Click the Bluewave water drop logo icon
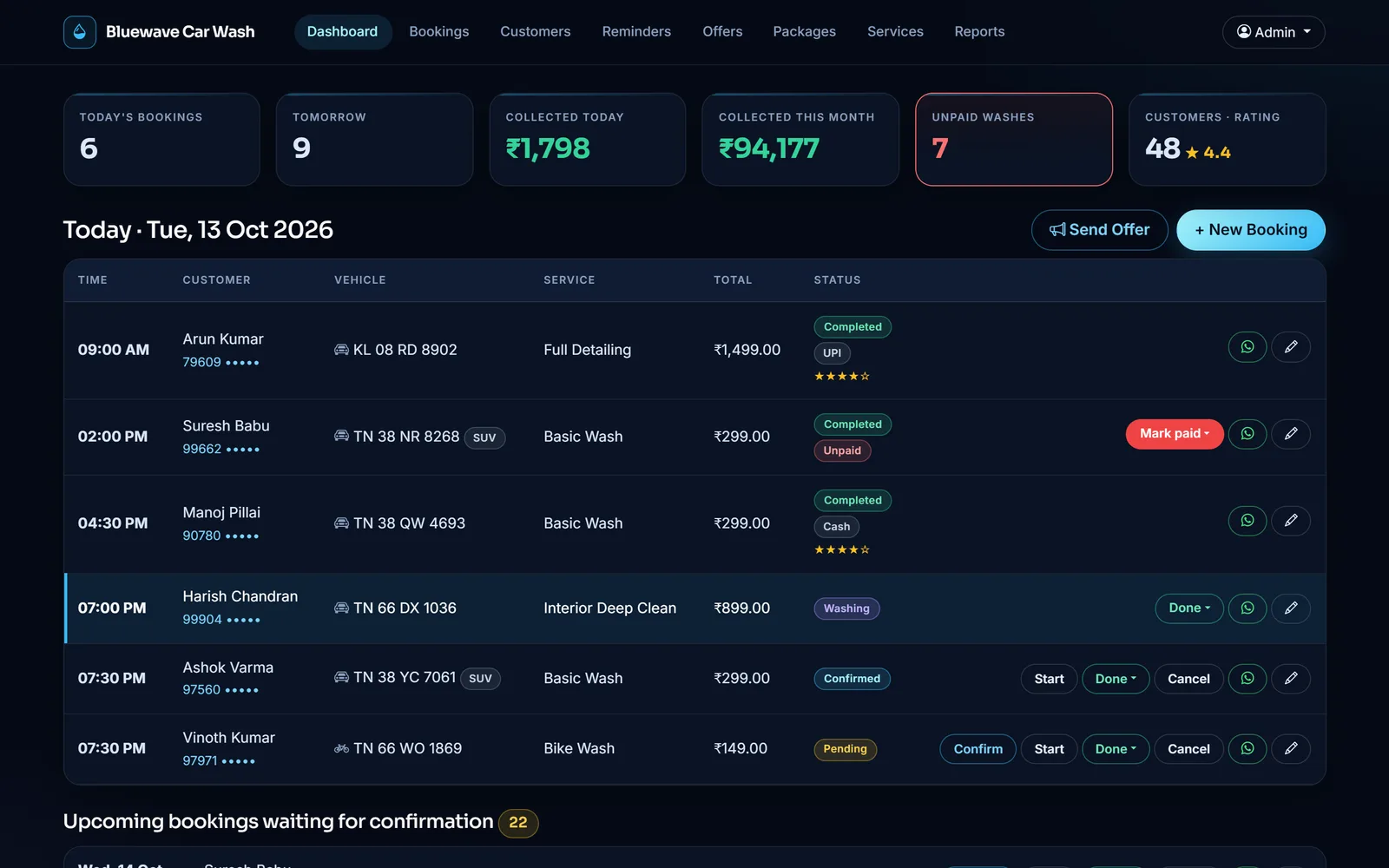Screen dimensions: 1389x868 point(80,32)
